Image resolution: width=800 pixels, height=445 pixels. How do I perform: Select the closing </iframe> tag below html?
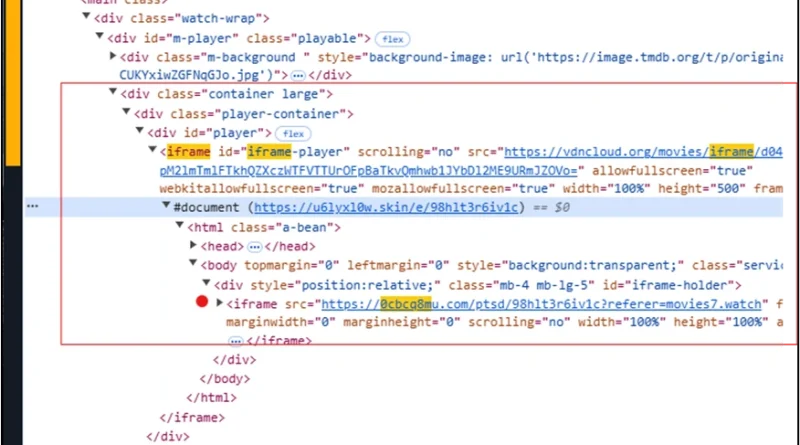[192, 417]
